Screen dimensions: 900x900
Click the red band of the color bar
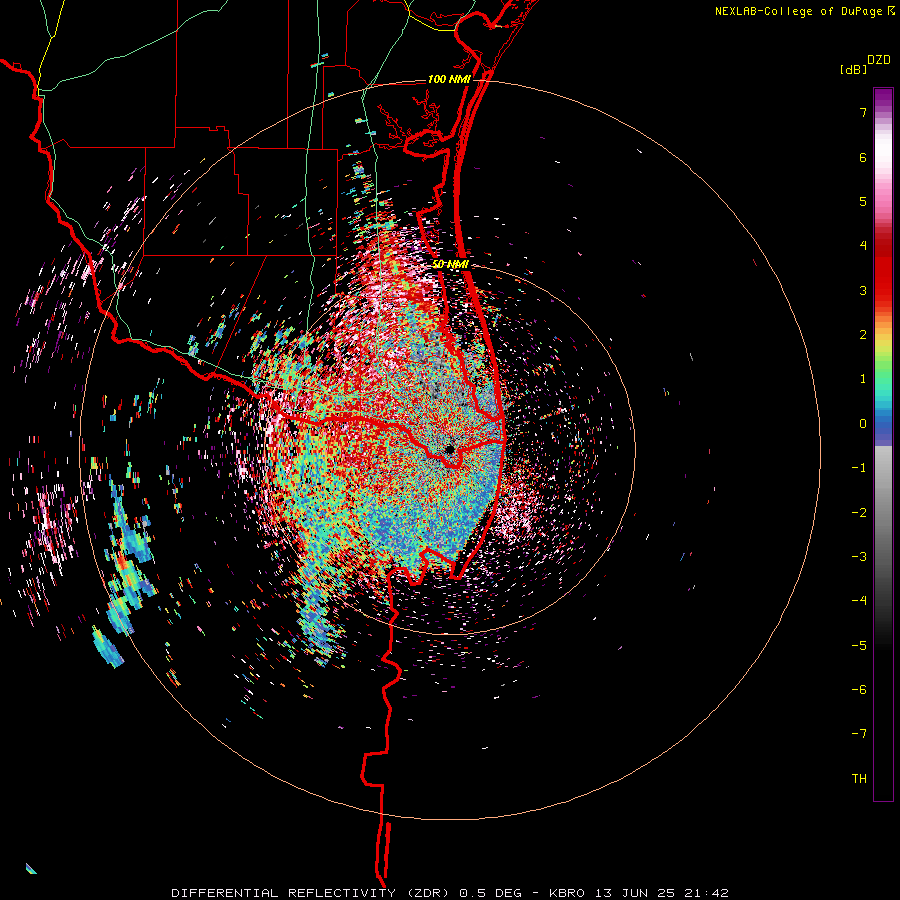883,270
